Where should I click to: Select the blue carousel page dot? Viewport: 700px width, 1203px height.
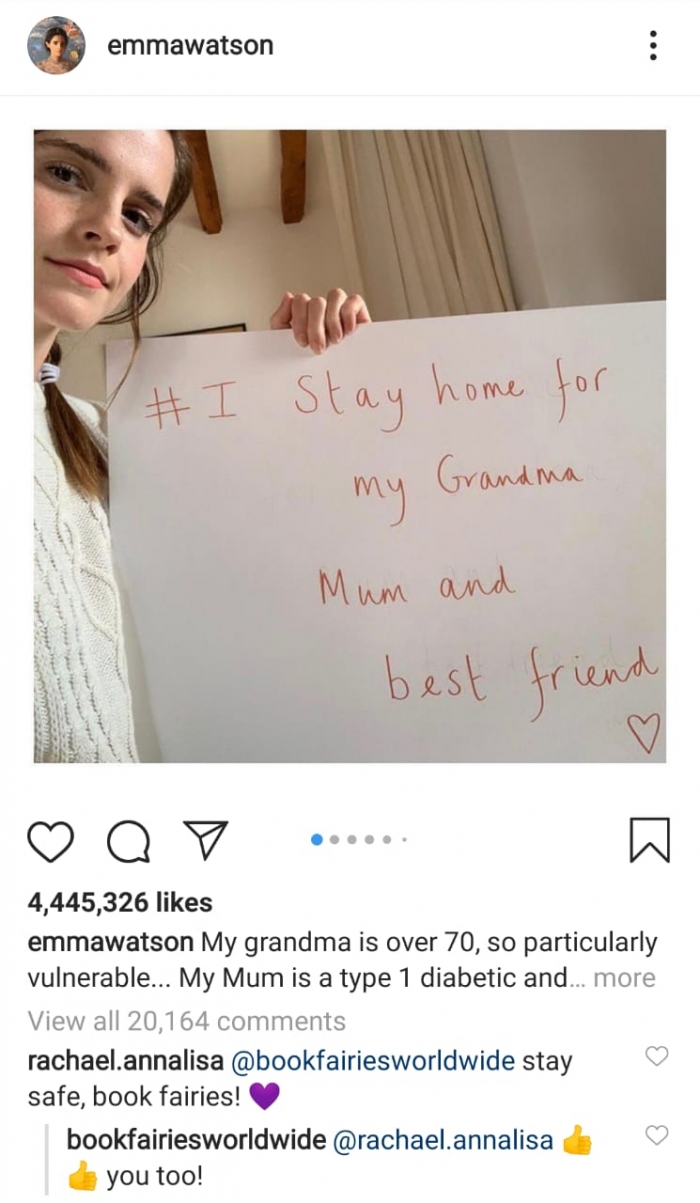point(318,840)
